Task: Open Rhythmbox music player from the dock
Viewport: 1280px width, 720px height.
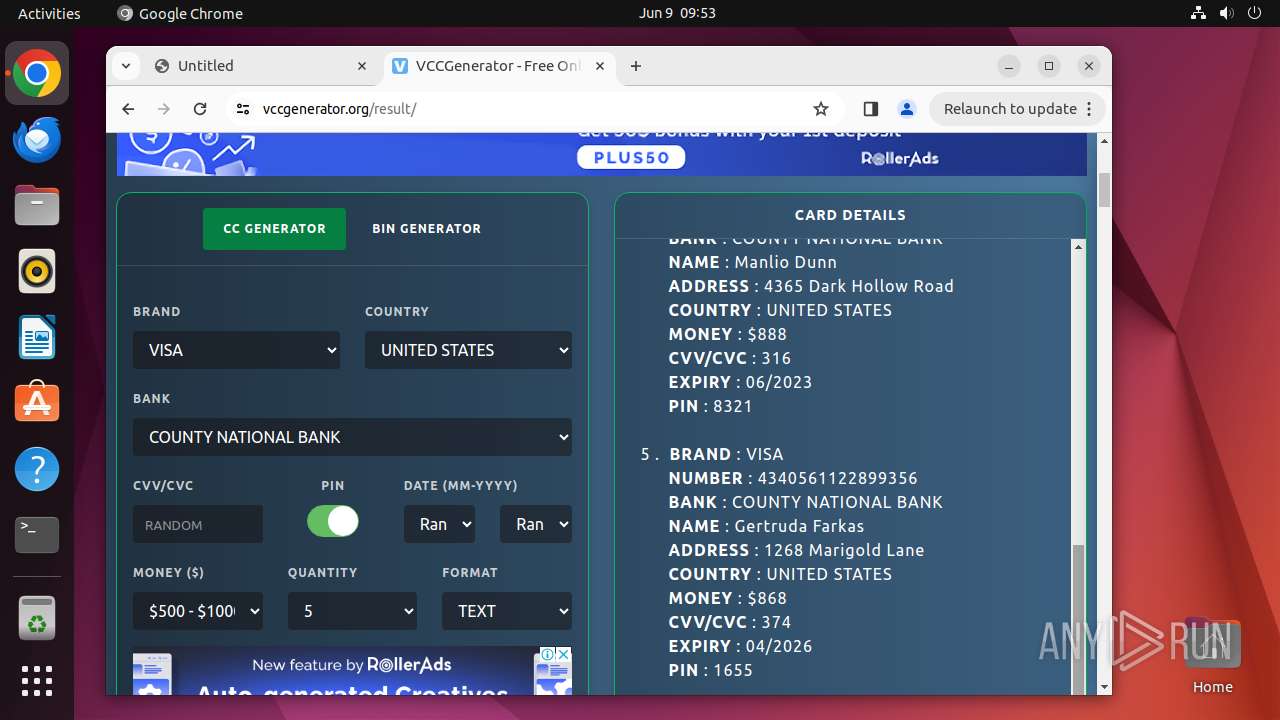Action: coord(37,271)
